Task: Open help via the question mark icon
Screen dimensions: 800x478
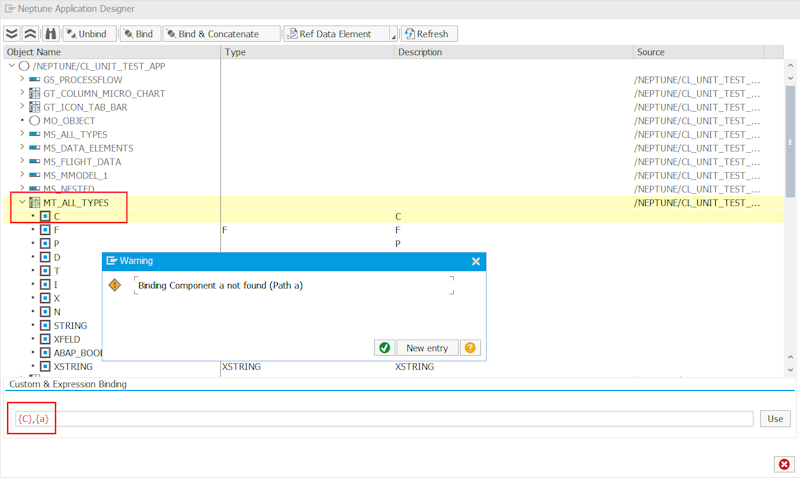Action: click(470, 348)
